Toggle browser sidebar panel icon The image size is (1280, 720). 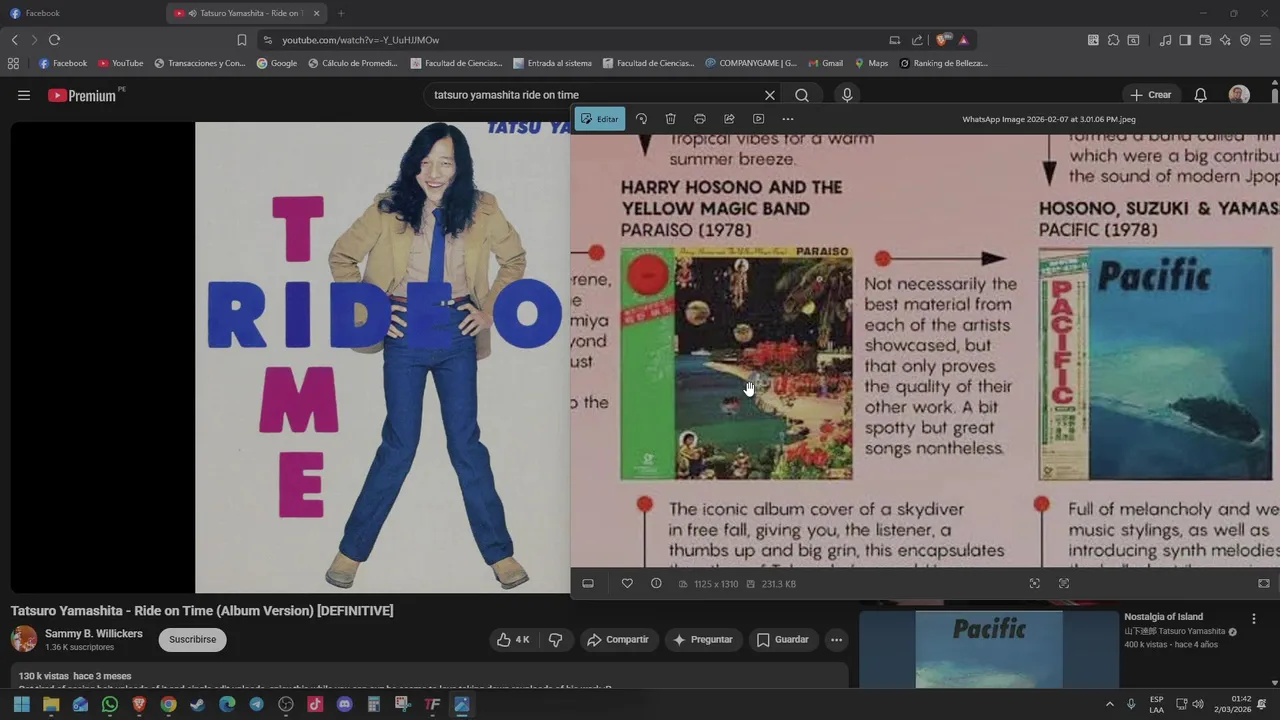(x=1185, y=40)
